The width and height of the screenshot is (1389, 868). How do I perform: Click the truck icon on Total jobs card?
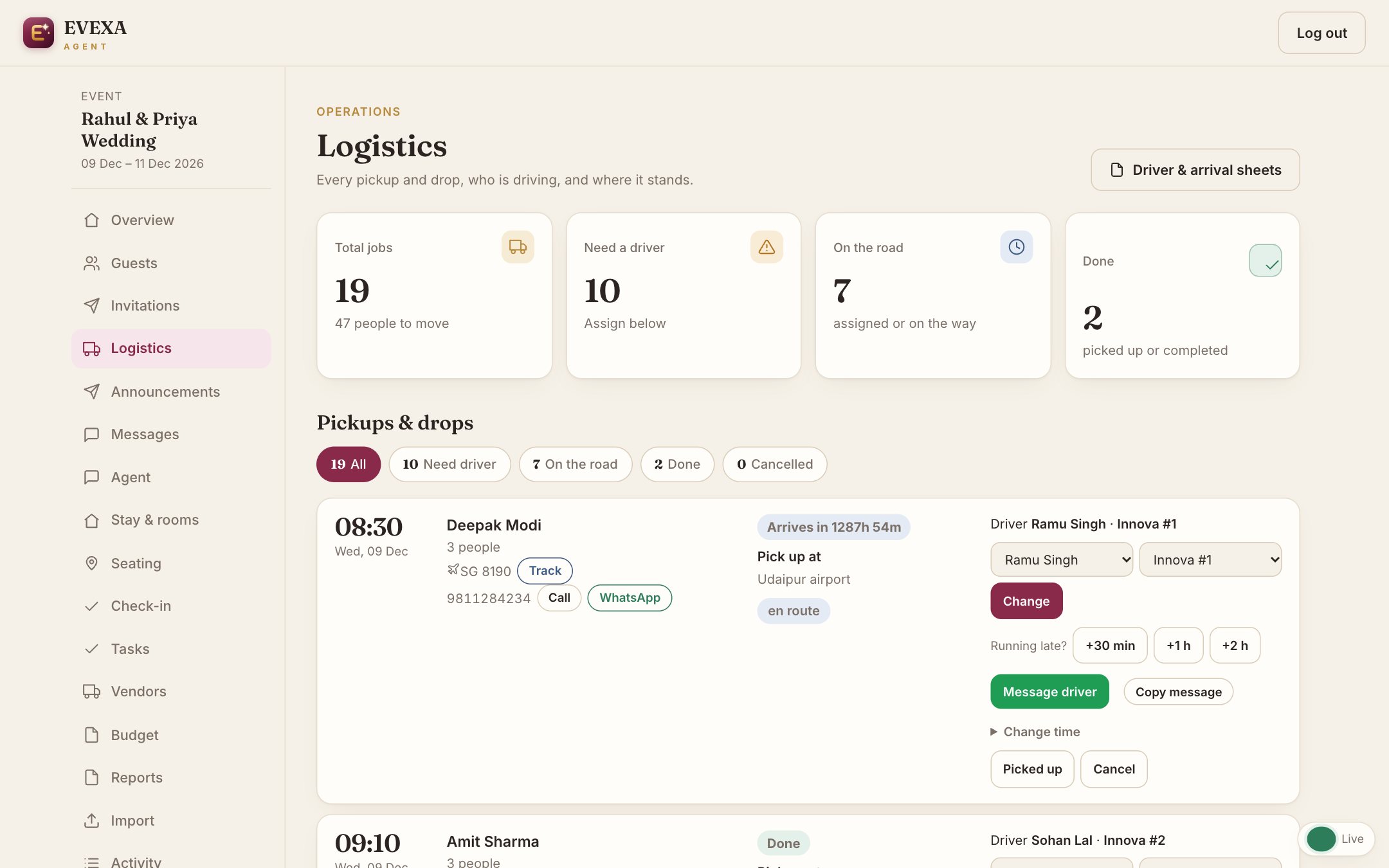click(518, 247)
